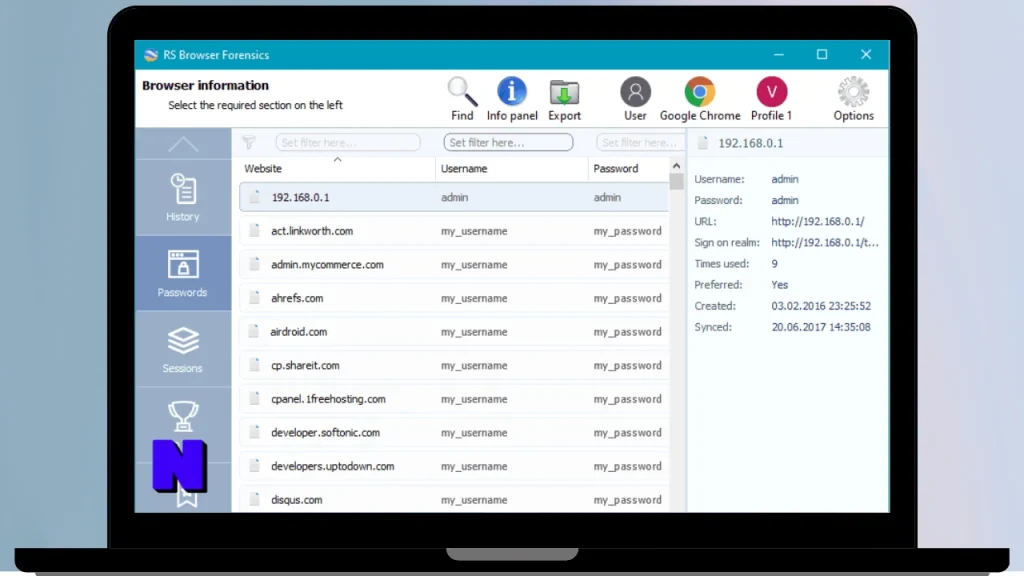Minimize the RS Browser Forensics window
This screenshot has width=1024, height=576.
[778, 55]
